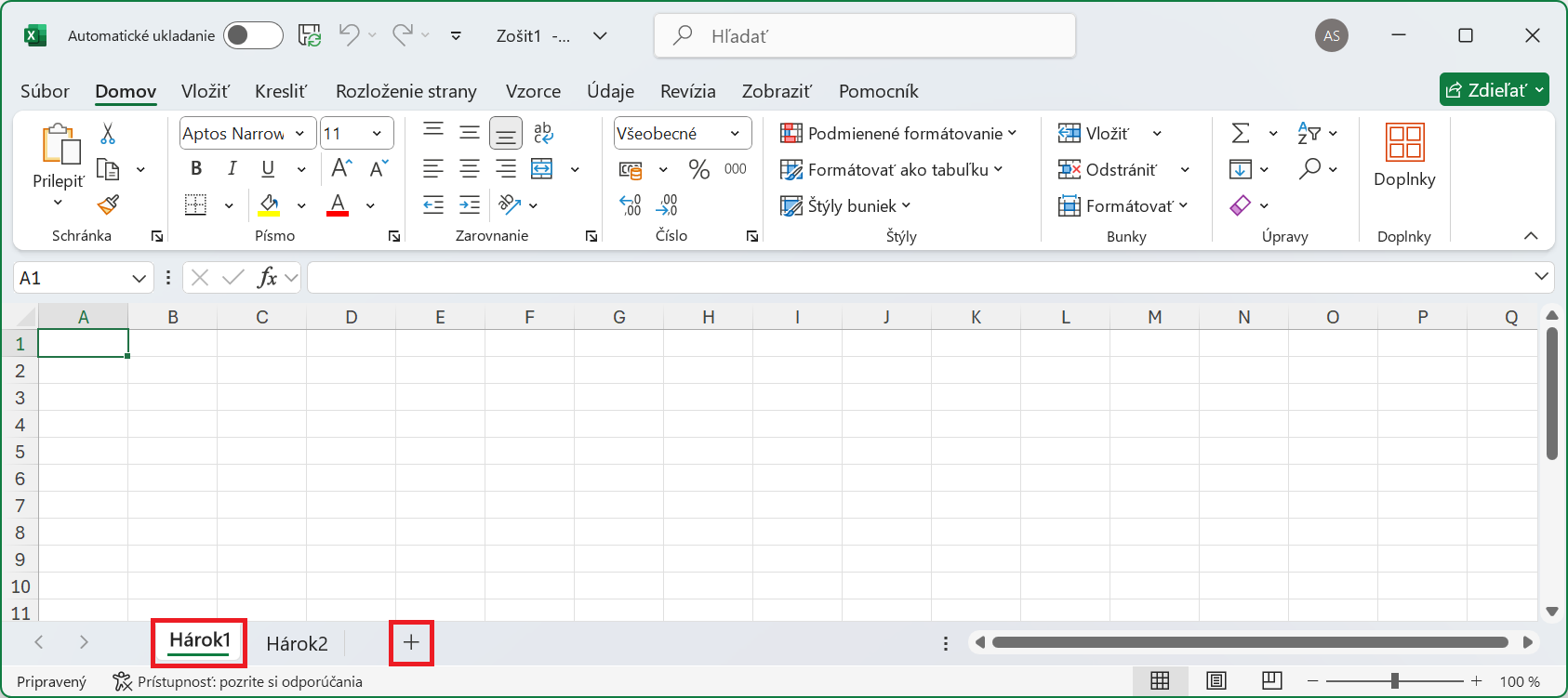1568x698 pixels.
Task: Toggle Underline formatting
Action: pyautogui.click(x=268, y=168)
